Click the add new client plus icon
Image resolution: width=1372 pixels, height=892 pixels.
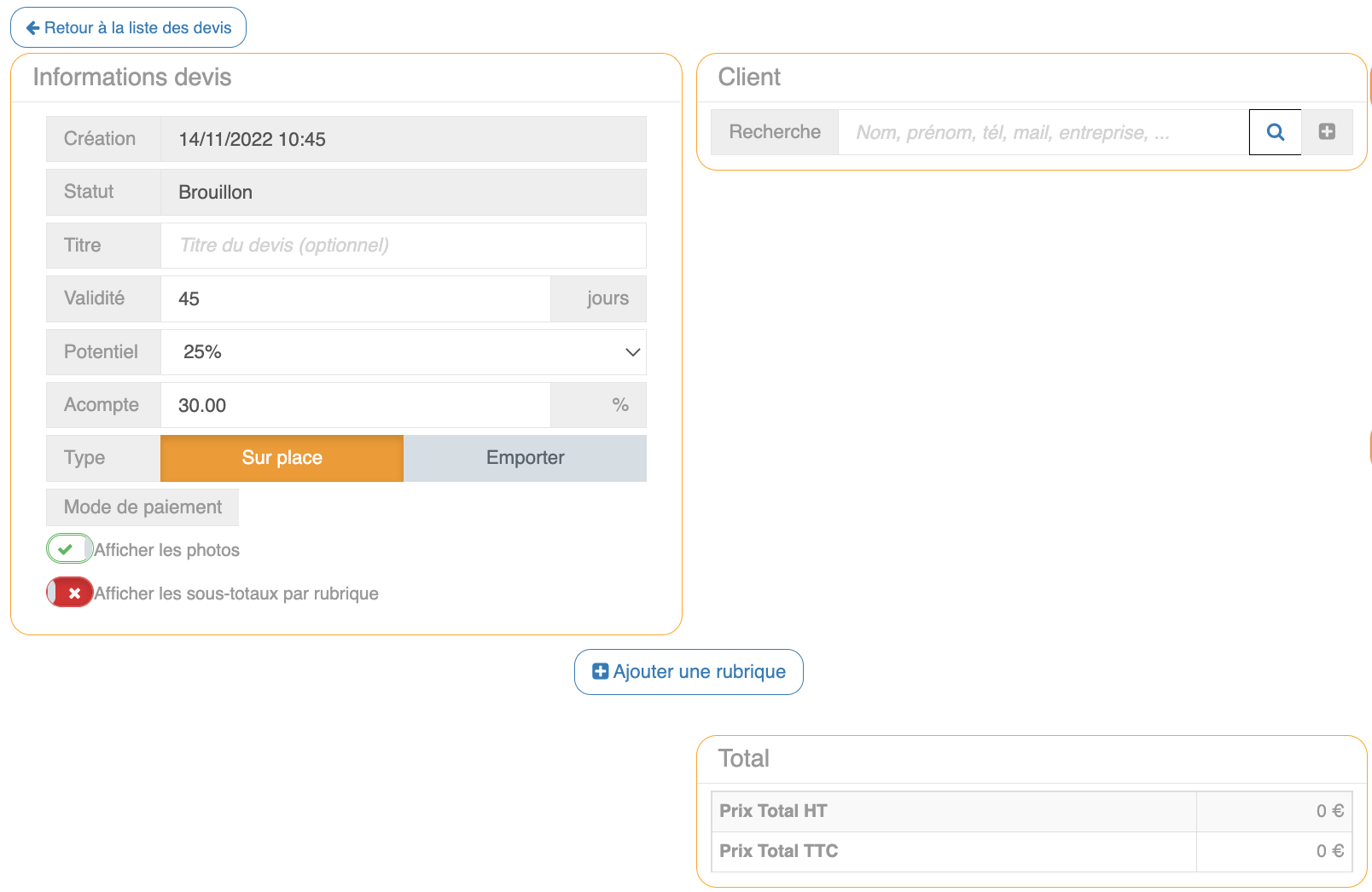(x=1327, y=132)
